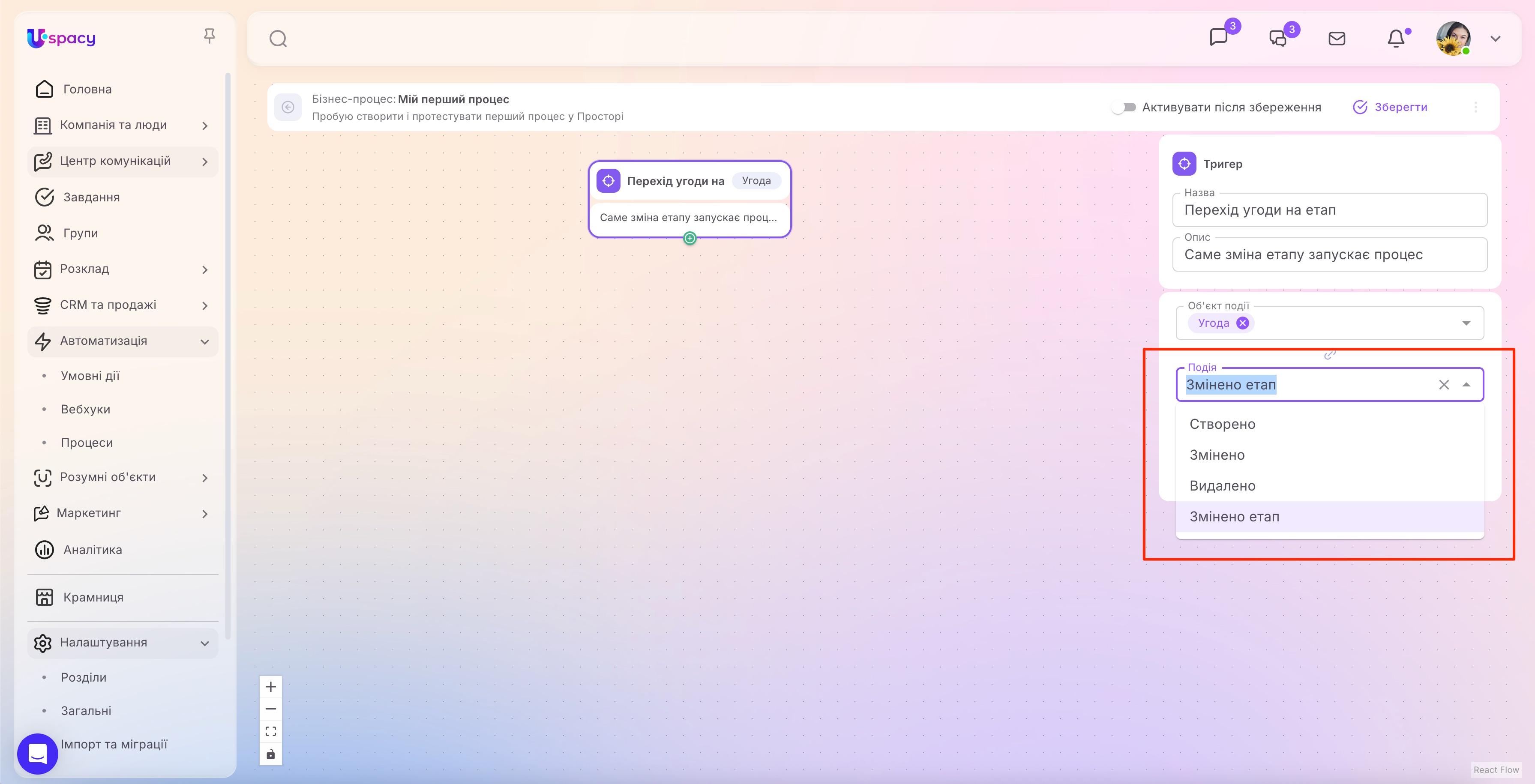Screen dimensions: 1535x784
Task: Open the Об'єкт події dropdown
Action: point(1466,322)
